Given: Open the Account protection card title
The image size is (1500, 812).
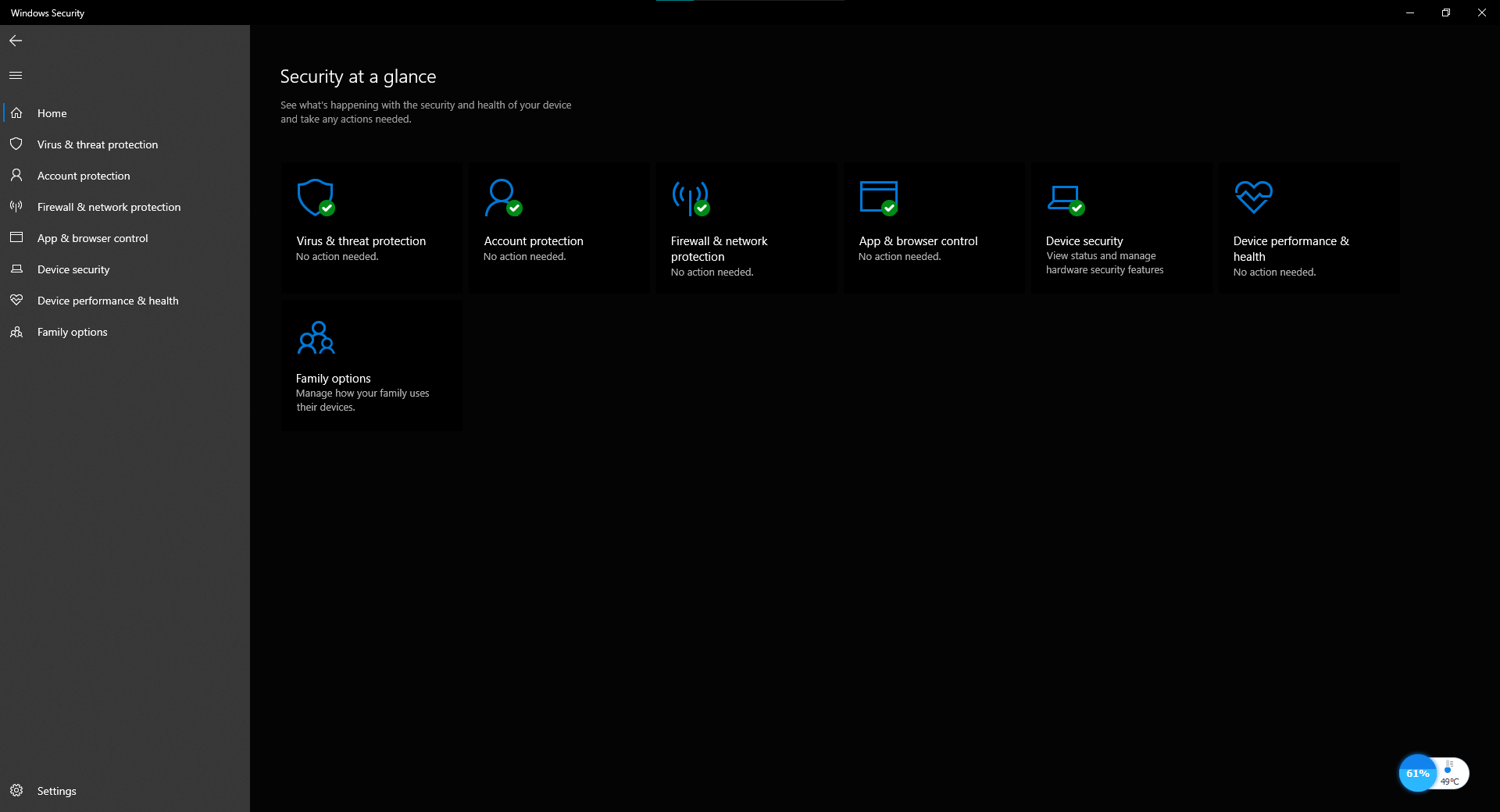Looking at the screenshot, I should coord(534,241).
